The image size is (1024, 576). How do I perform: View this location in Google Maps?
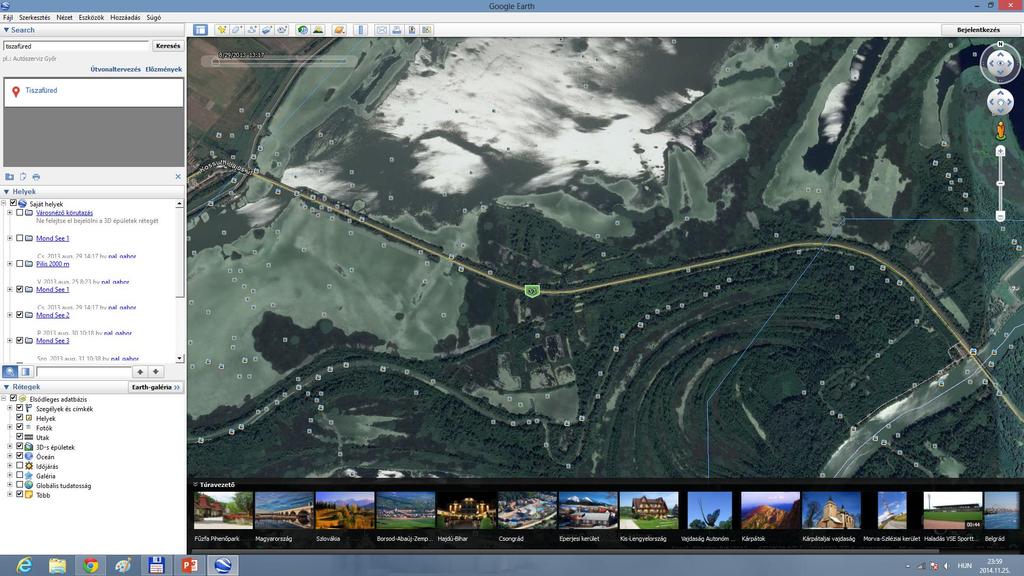[x=426, y=30]
